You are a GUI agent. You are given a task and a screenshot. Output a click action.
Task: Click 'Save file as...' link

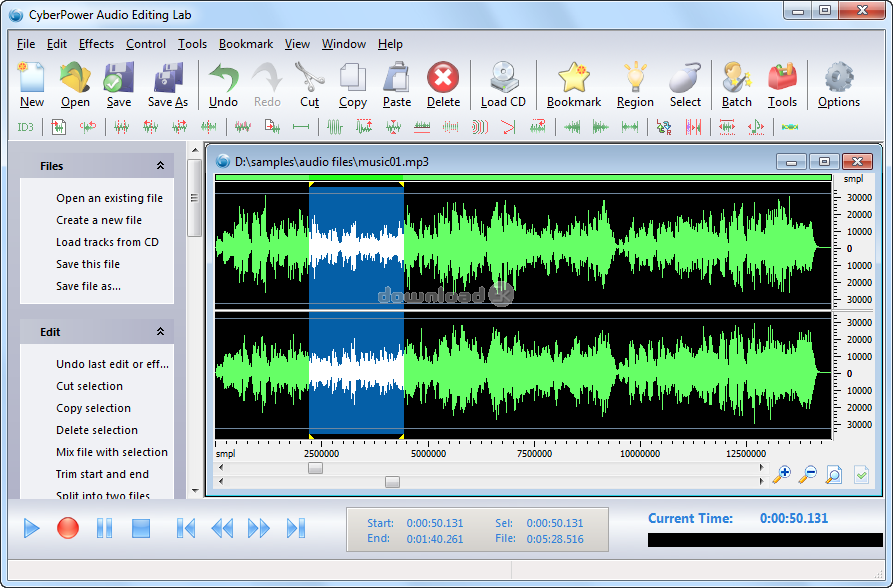(x=88, y=286)
